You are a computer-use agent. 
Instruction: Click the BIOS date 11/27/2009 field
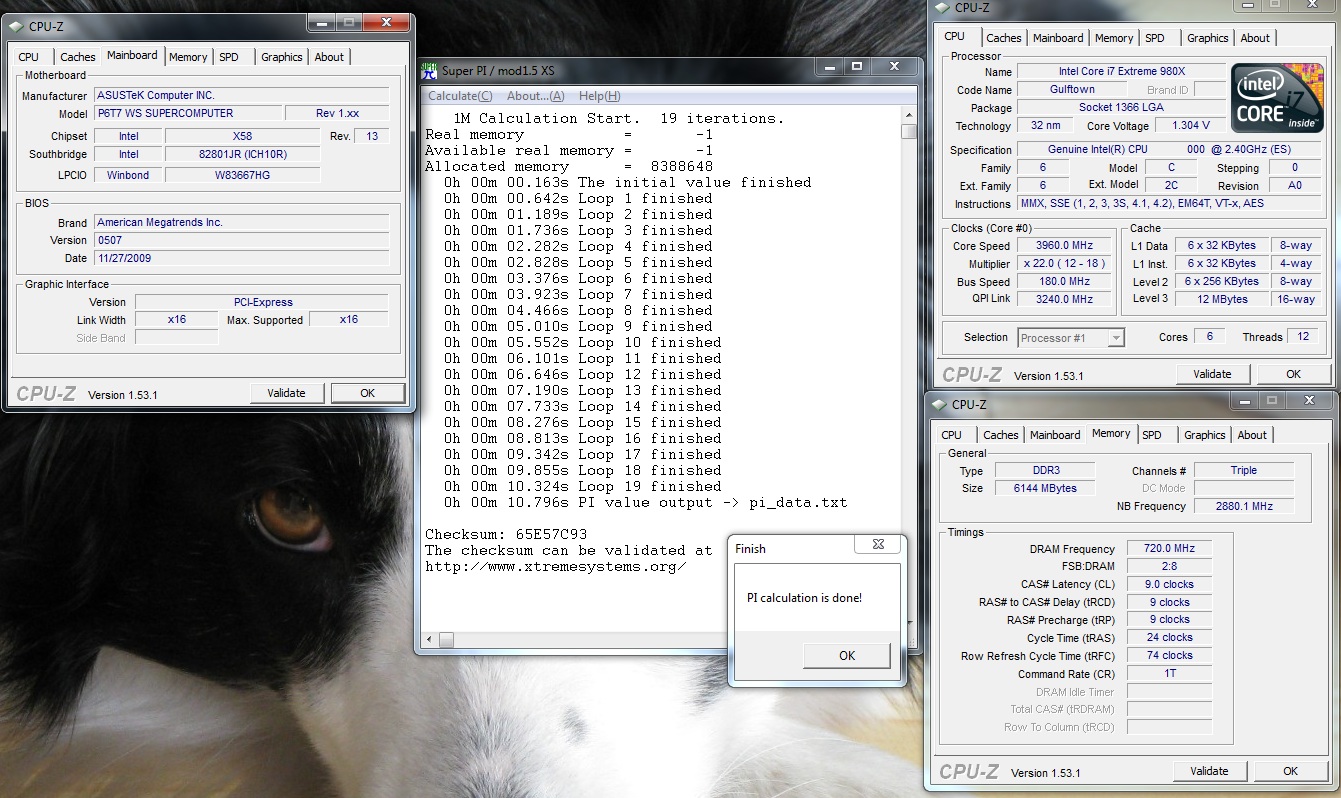point(242,258)
